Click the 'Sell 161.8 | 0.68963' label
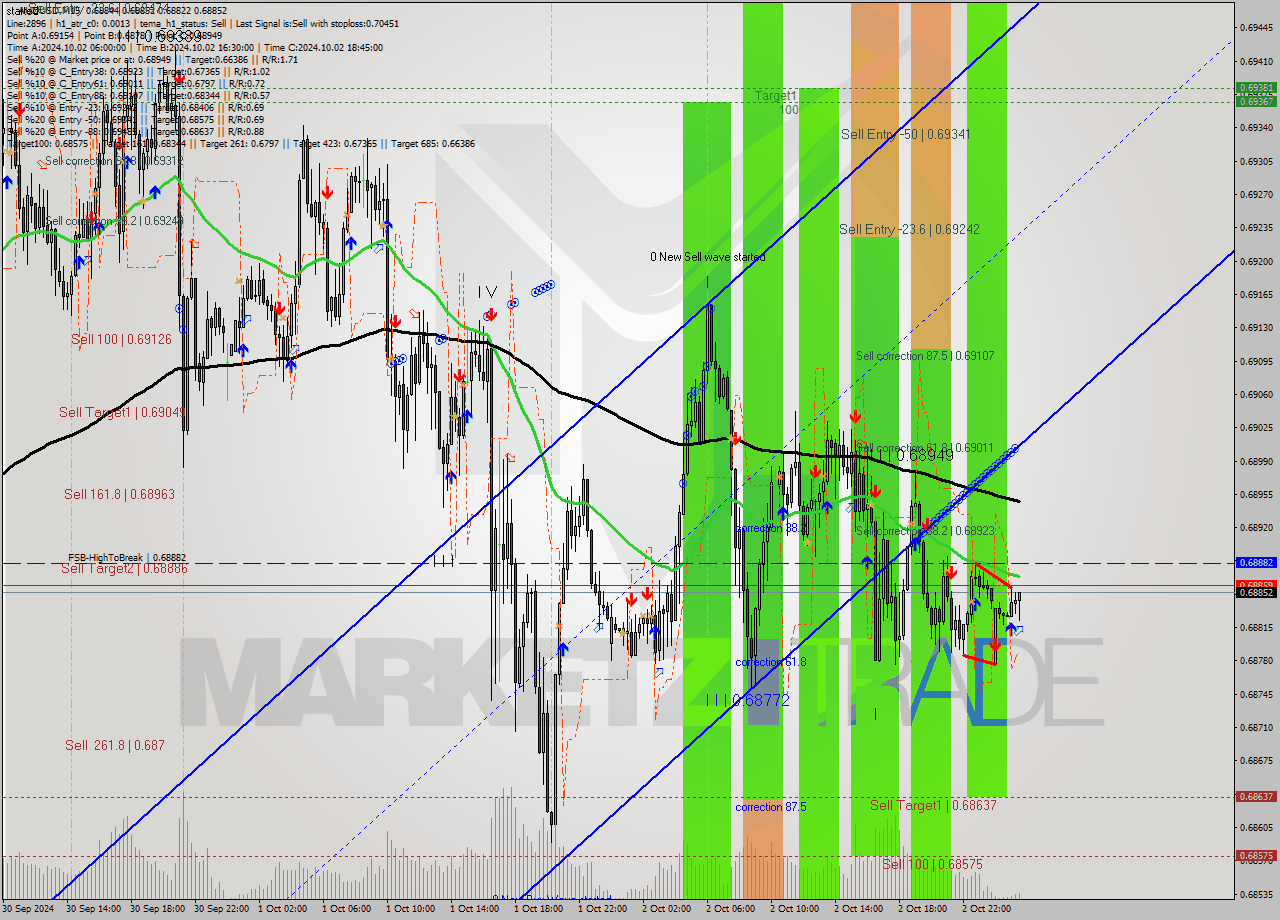 [120, 494]
